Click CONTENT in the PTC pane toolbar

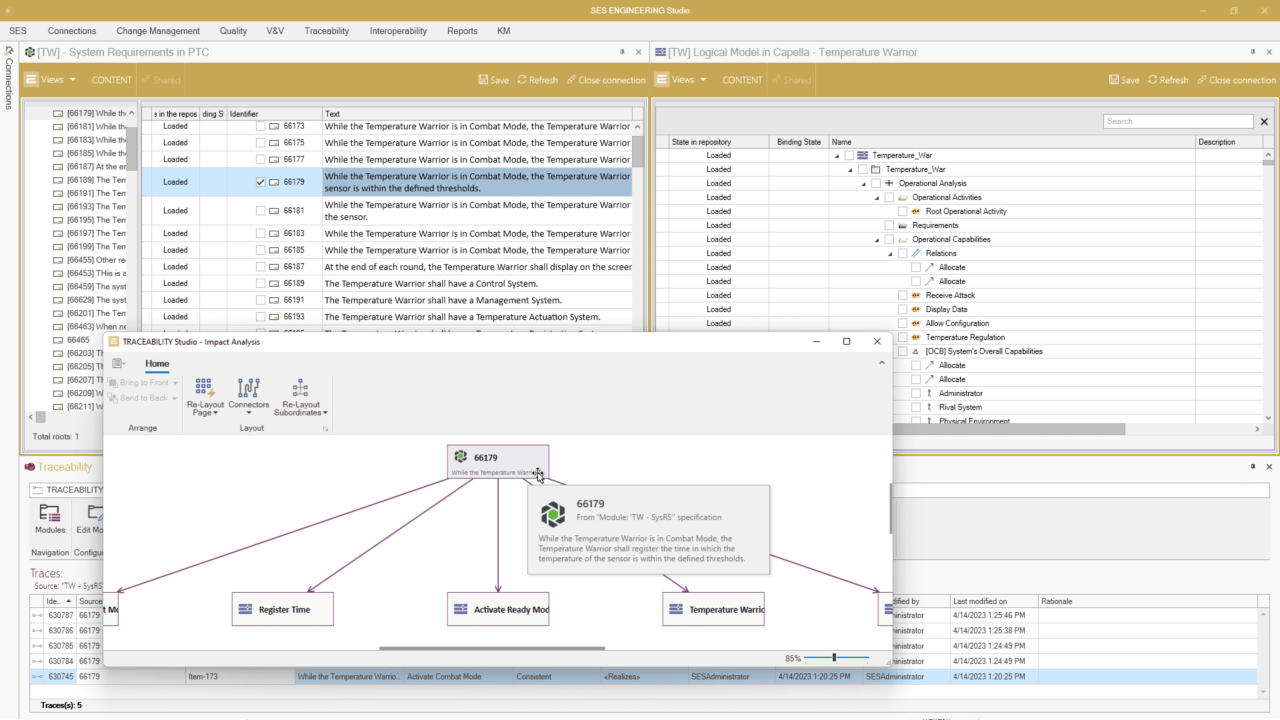[111, 79]
